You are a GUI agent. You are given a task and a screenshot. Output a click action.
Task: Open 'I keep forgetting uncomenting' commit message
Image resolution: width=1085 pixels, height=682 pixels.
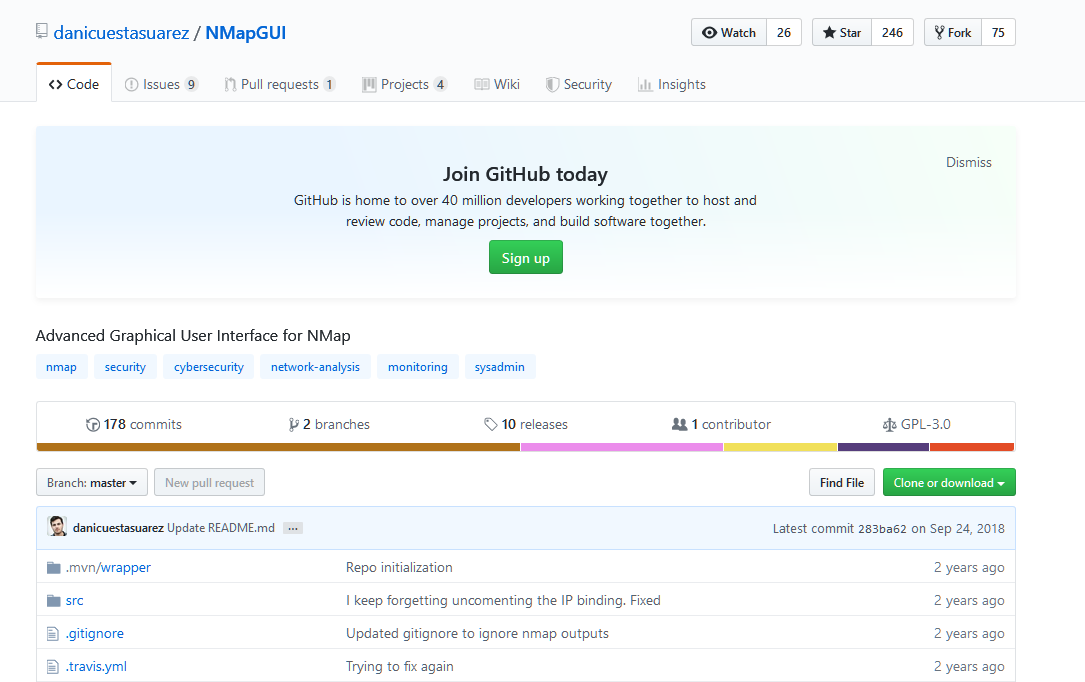(503, 600)
